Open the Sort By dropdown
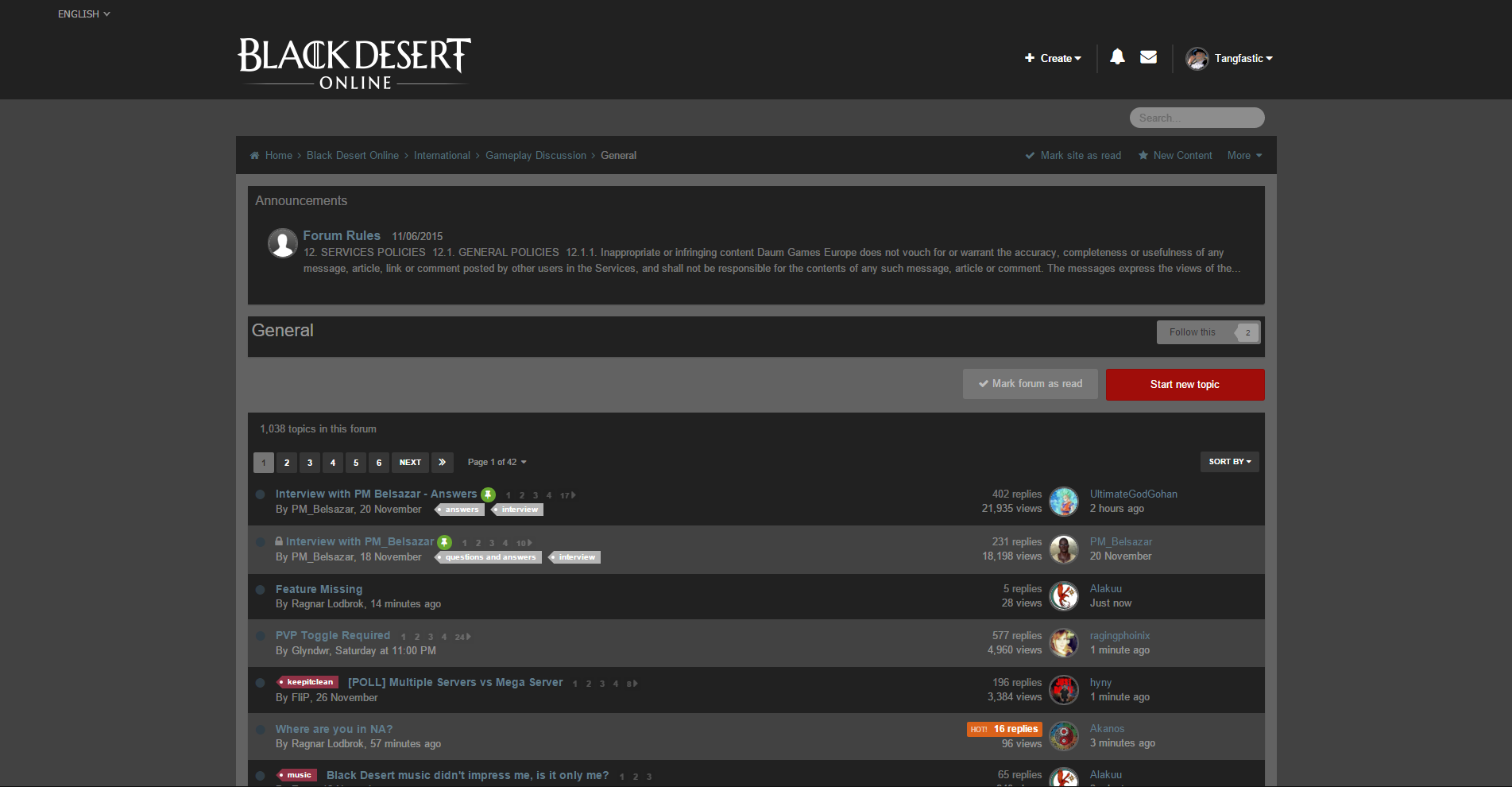Viewport: 1512px width, 787px height. pyautogui.click(x=1230, y=462)
